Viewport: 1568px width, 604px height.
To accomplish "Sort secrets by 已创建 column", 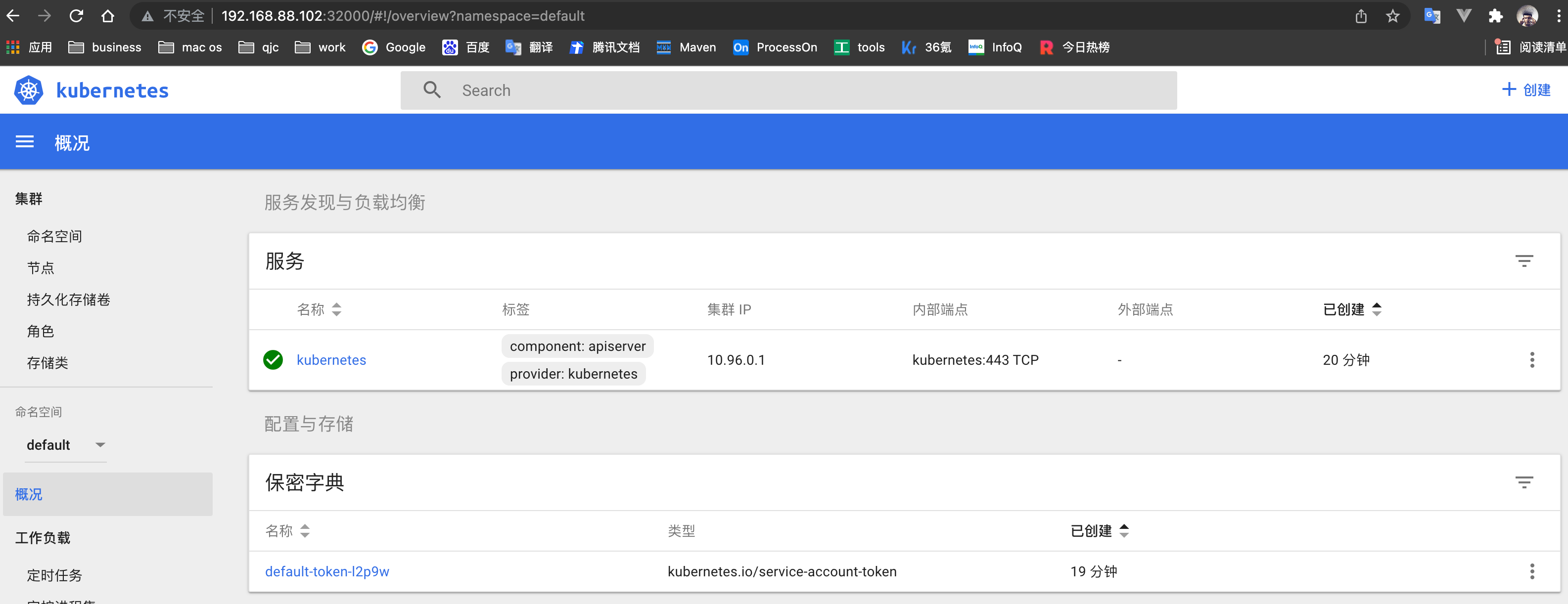I will point(1099,531).
